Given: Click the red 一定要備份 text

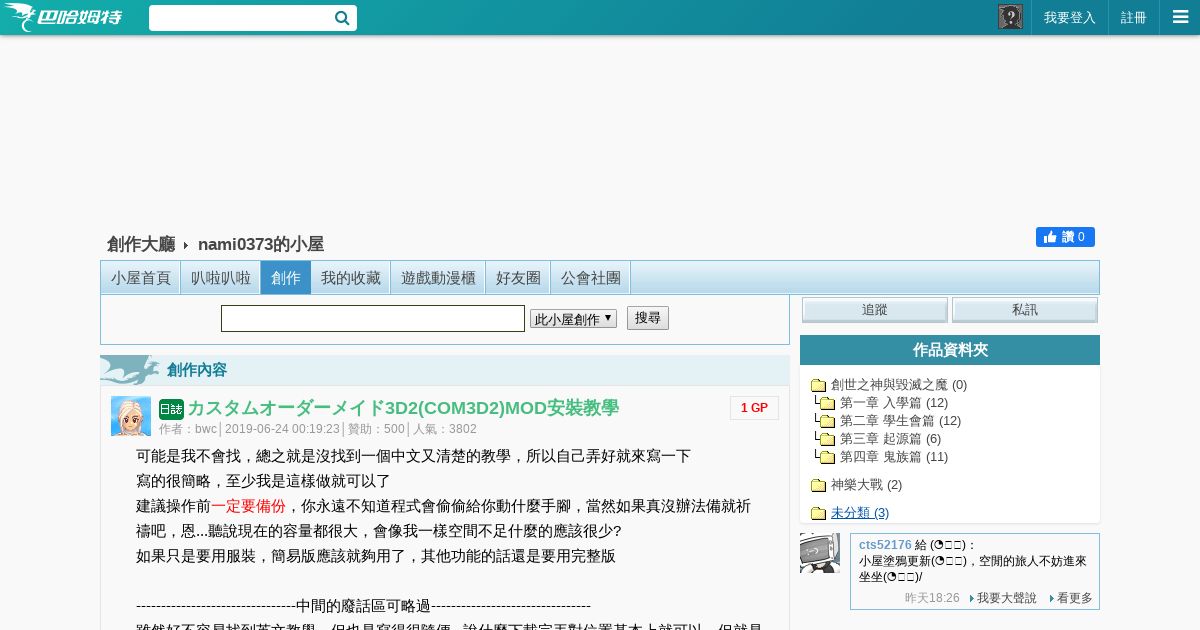Looking at the screenshot, I should [248, 506].
